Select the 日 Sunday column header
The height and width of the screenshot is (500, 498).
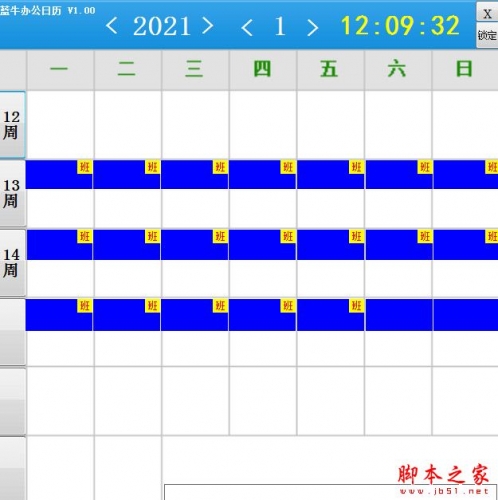(465, 70)
